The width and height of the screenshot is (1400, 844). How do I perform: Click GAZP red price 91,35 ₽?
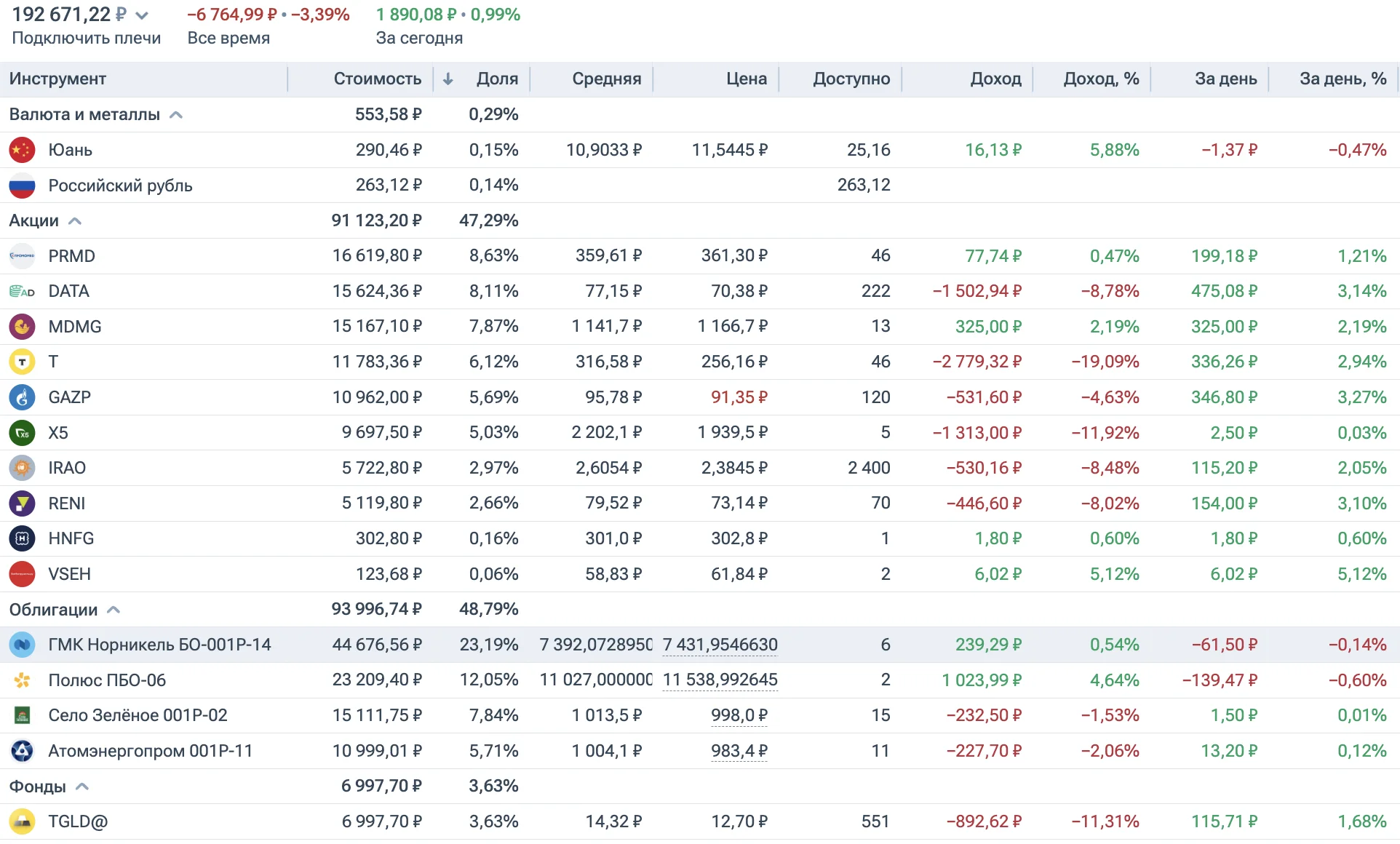coord(739,397)
